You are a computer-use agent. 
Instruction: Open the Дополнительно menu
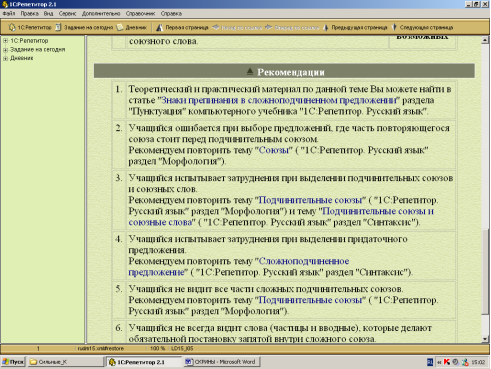pos(101,14)
